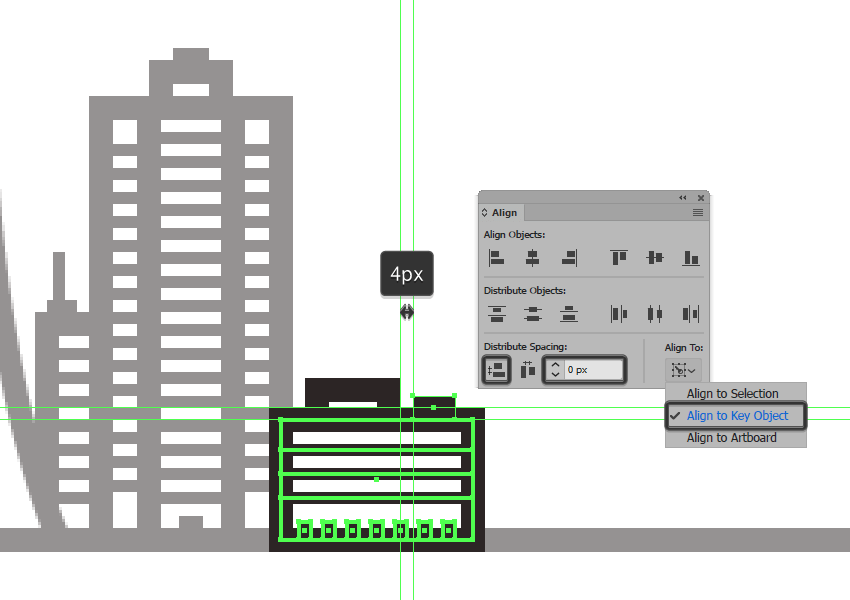
Task: Click Horizontal Align Left icon
Action: pyautogui.click(x=497, y=258)
